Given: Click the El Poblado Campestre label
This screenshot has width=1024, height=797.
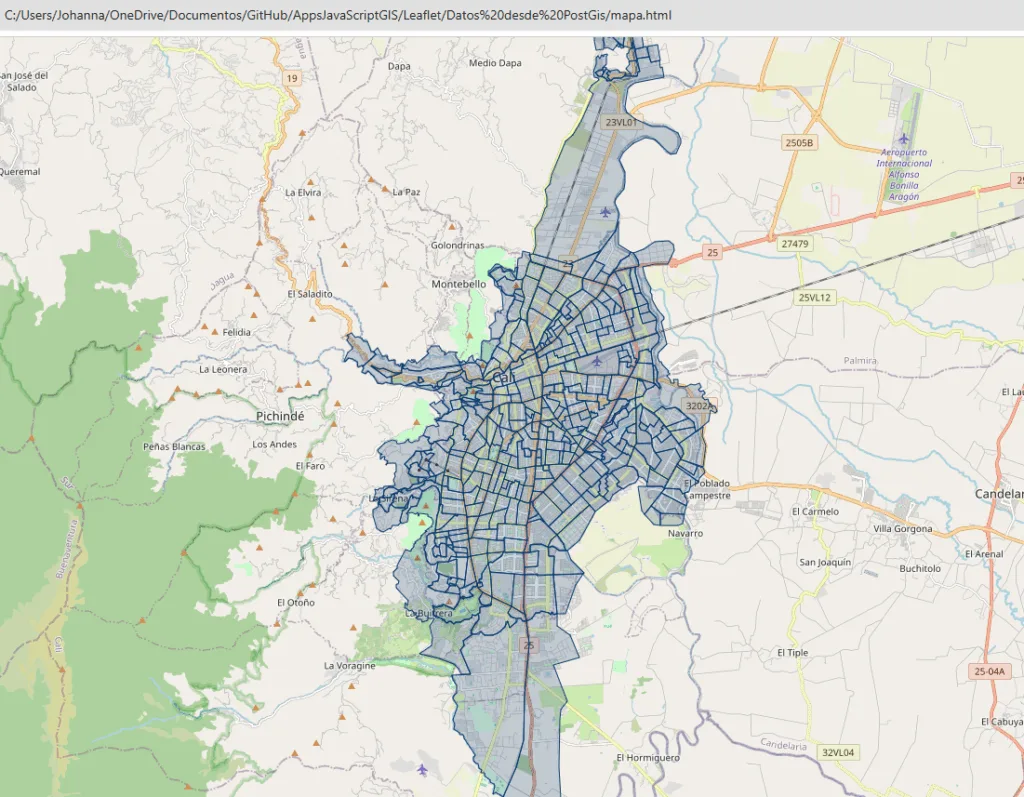Looking at the screenshot, I should point(707,489).
